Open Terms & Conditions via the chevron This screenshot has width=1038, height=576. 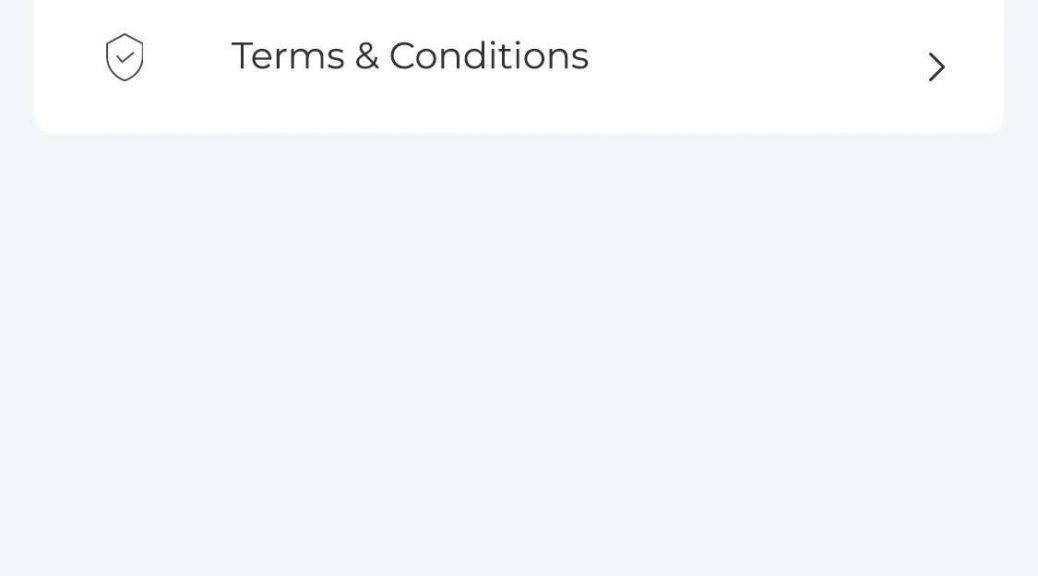936,67
